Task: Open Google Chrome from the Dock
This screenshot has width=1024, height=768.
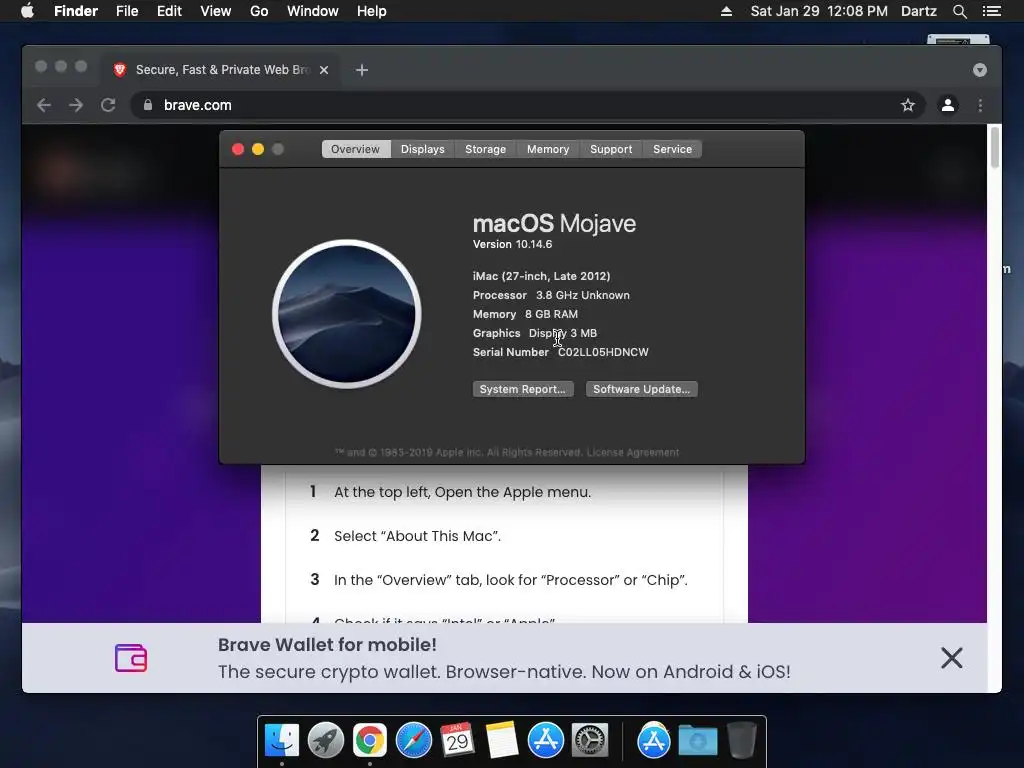Action: [370, 741]
